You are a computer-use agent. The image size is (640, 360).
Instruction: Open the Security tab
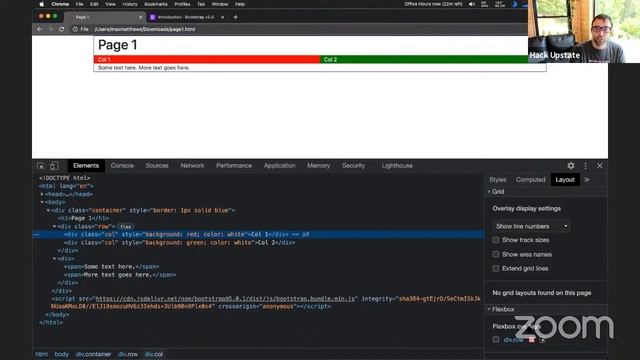point(353,166)
